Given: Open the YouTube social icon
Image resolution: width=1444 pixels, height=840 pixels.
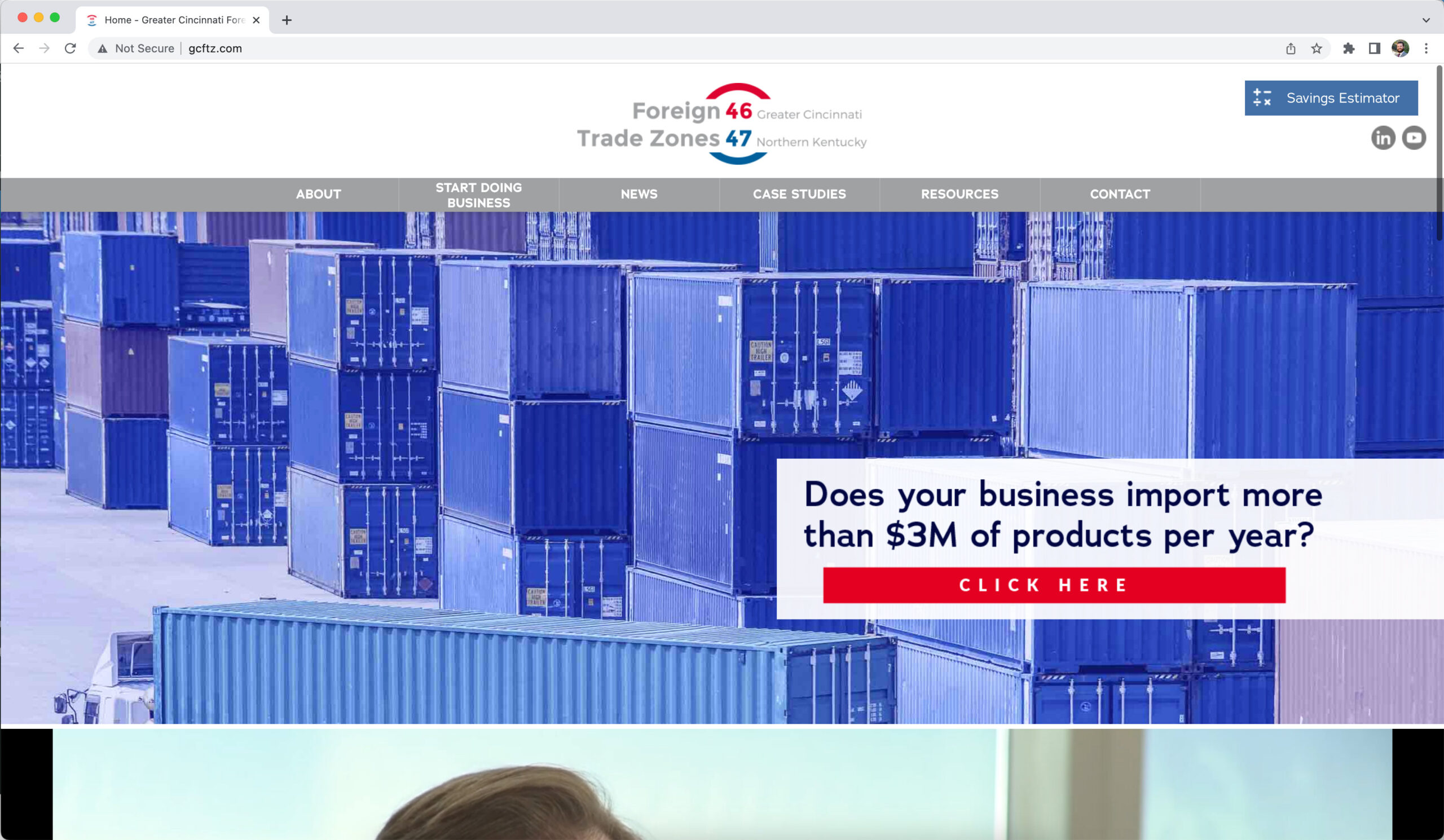Looking at the screenshot, I should [1414, 138].
